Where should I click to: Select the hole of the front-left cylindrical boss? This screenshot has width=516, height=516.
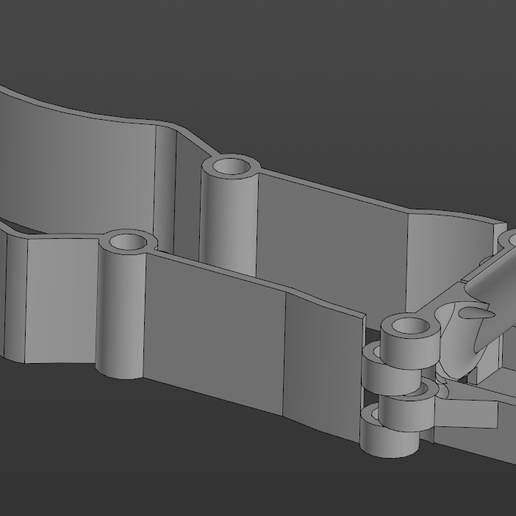pos(128,242)
